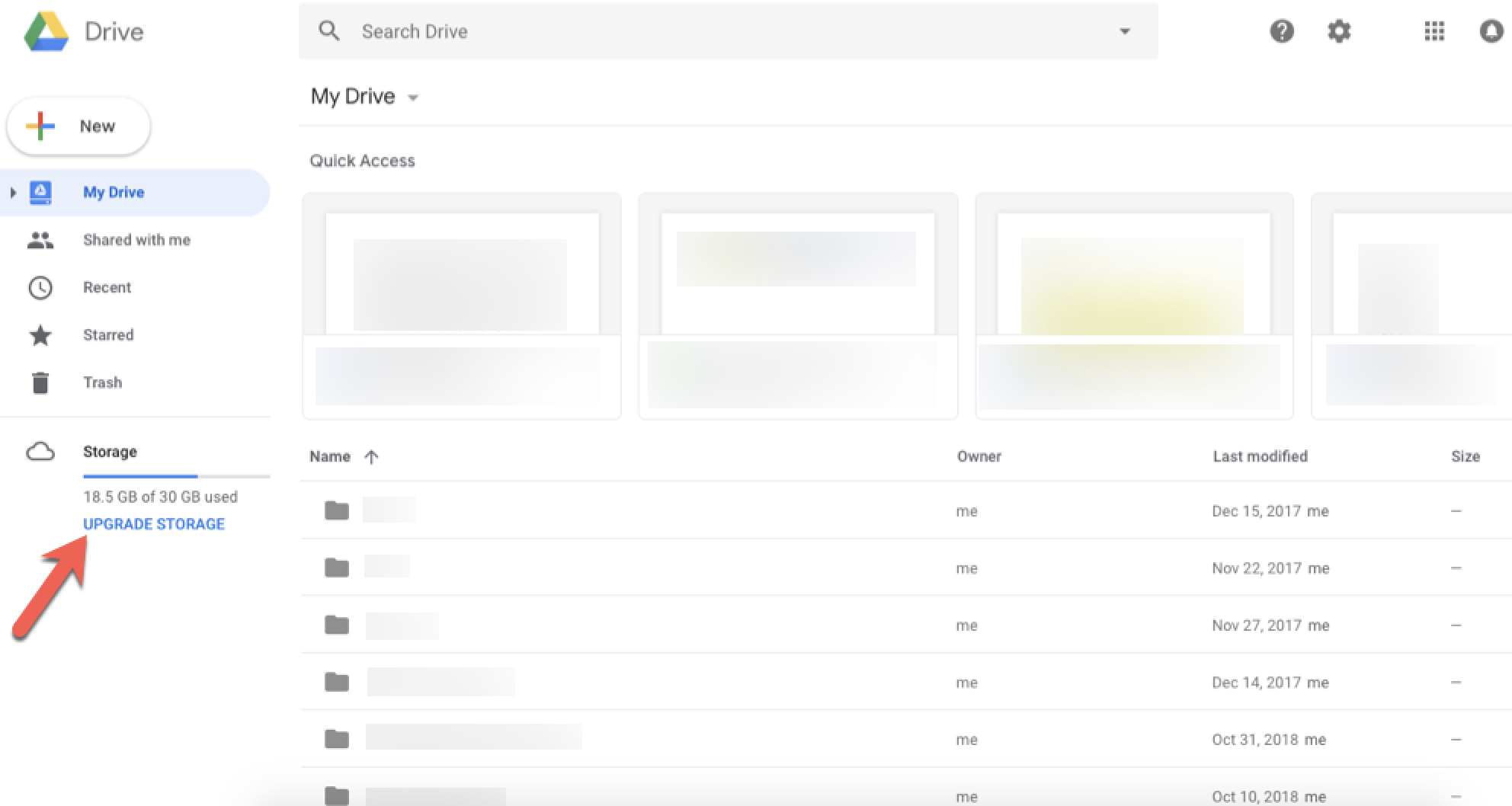Click owner "me" in the Dec 15, 2017 row

click(966, 511)
